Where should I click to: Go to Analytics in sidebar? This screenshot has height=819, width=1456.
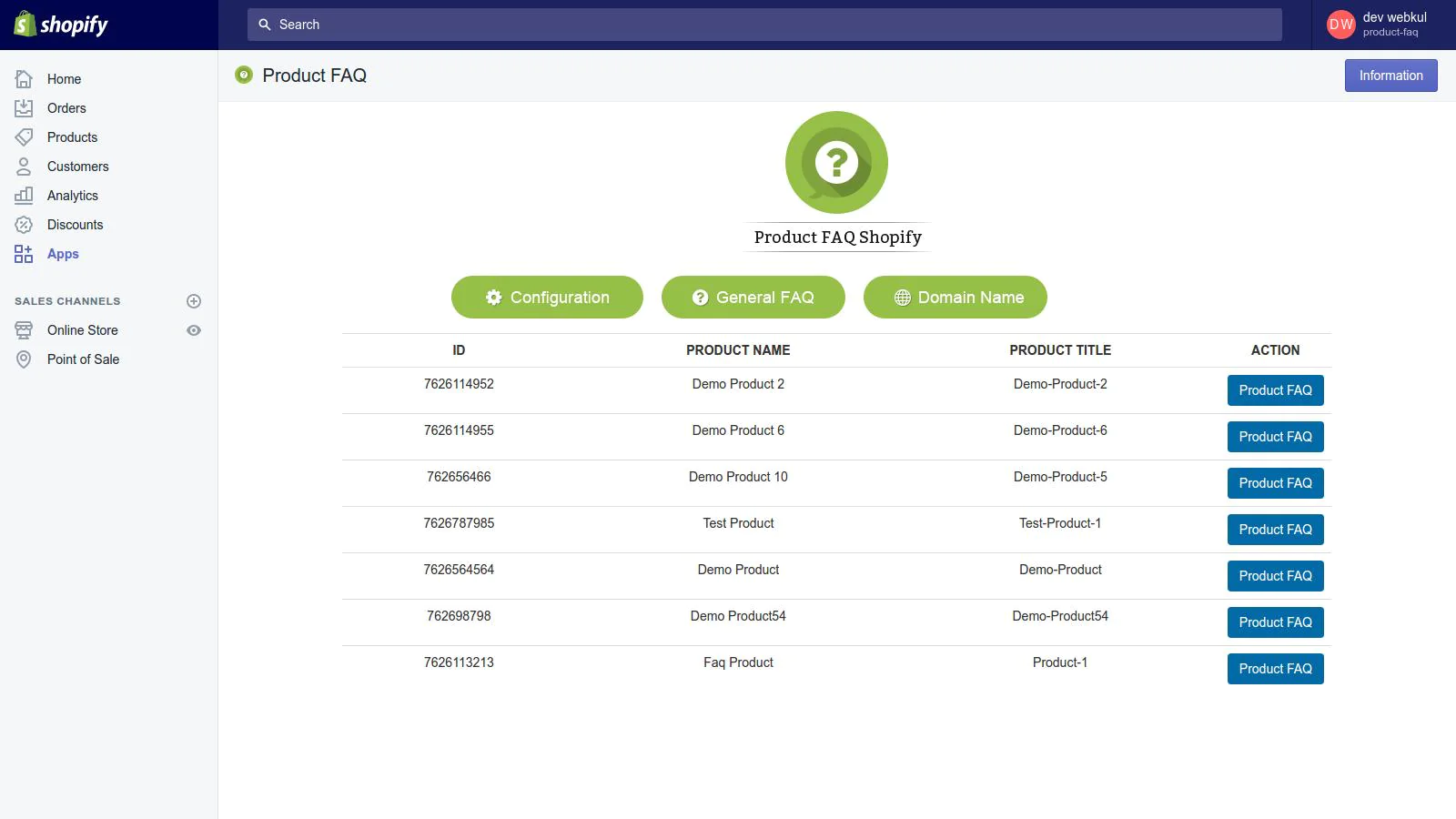pos(72,196)
